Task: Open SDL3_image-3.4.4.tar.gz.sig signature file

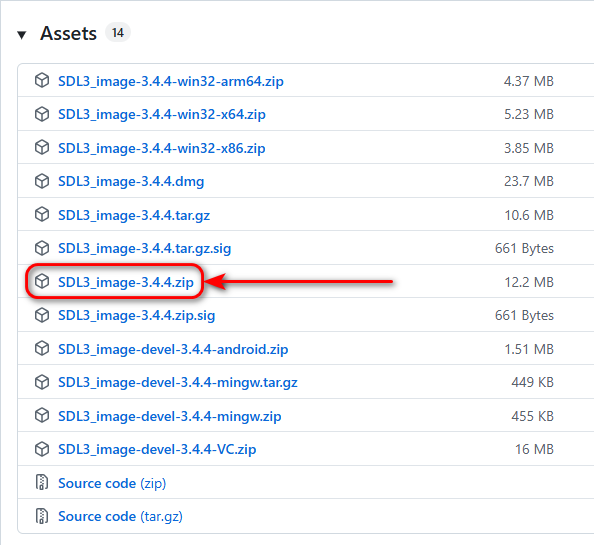Action: [144, 248]
